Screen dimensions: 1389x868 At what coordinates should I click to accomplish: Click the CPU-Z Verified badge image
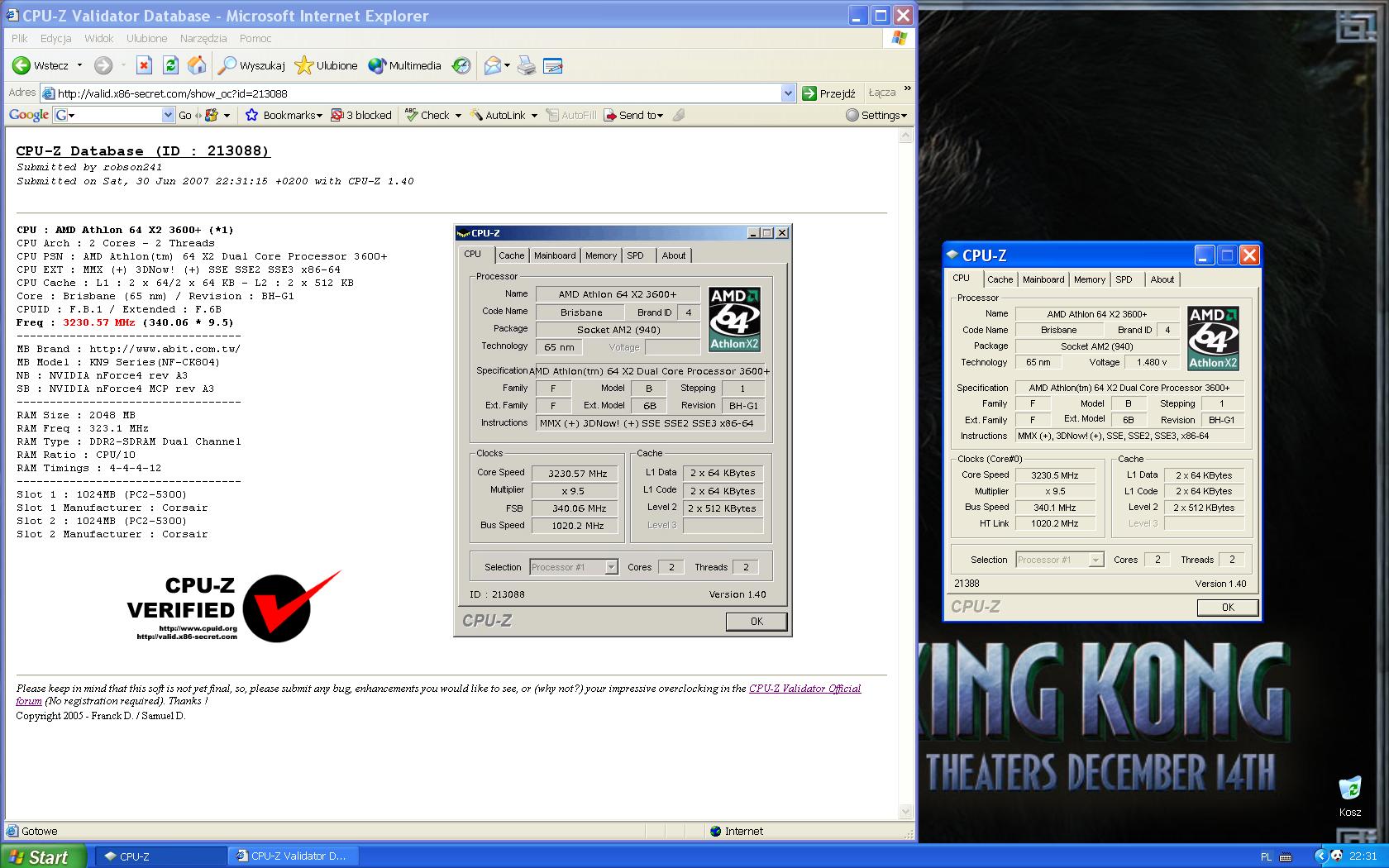click(x=234, y=608)
